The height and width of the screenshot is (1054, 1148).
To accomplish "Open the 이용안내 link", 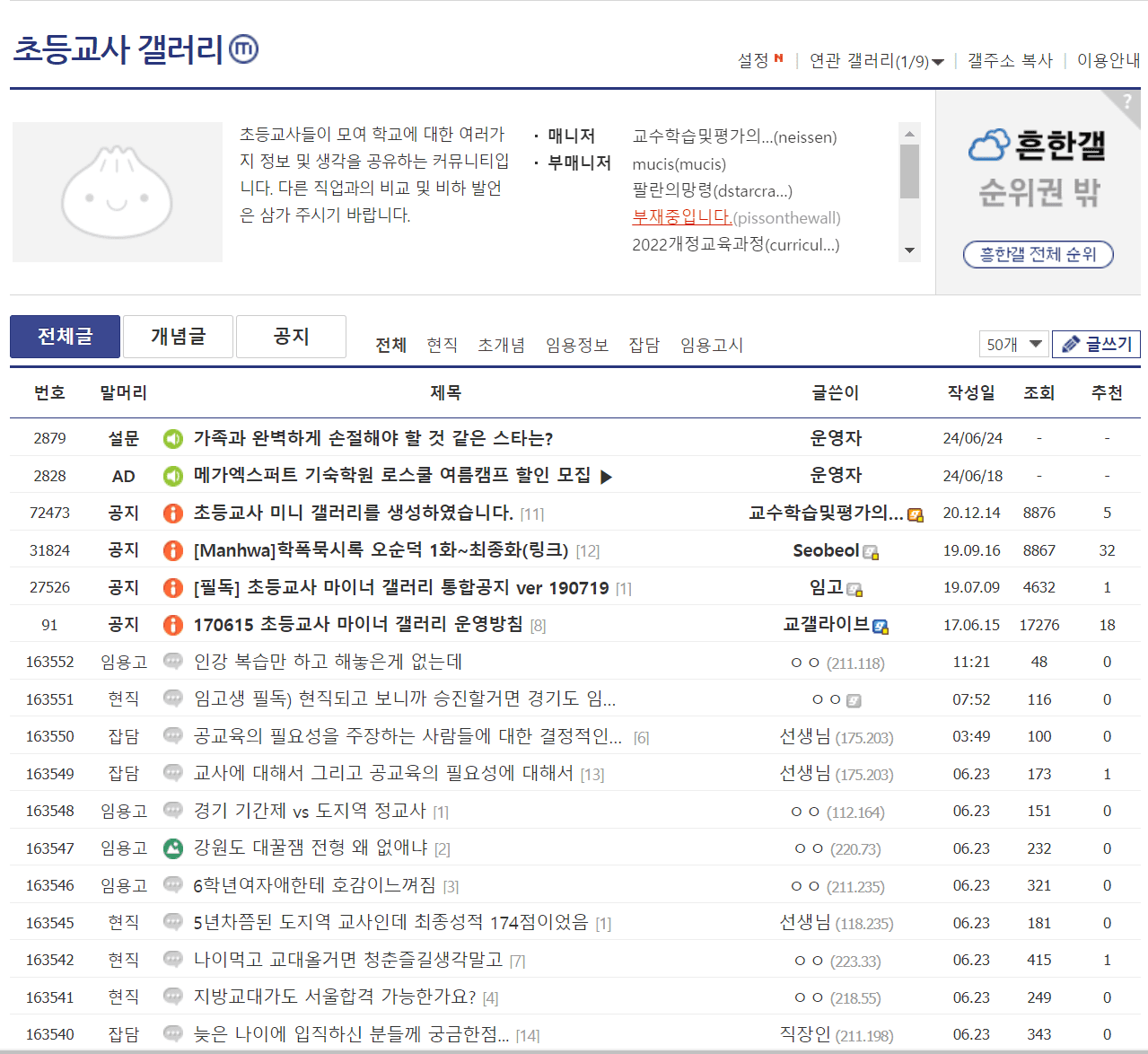I will click(1109, 60).
